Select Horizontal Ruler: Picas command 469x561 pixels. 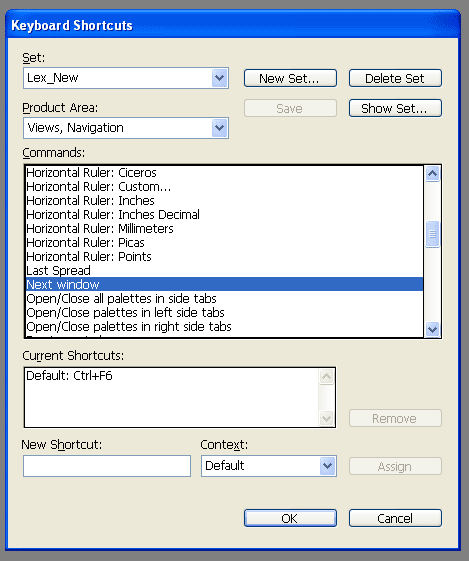224,243
